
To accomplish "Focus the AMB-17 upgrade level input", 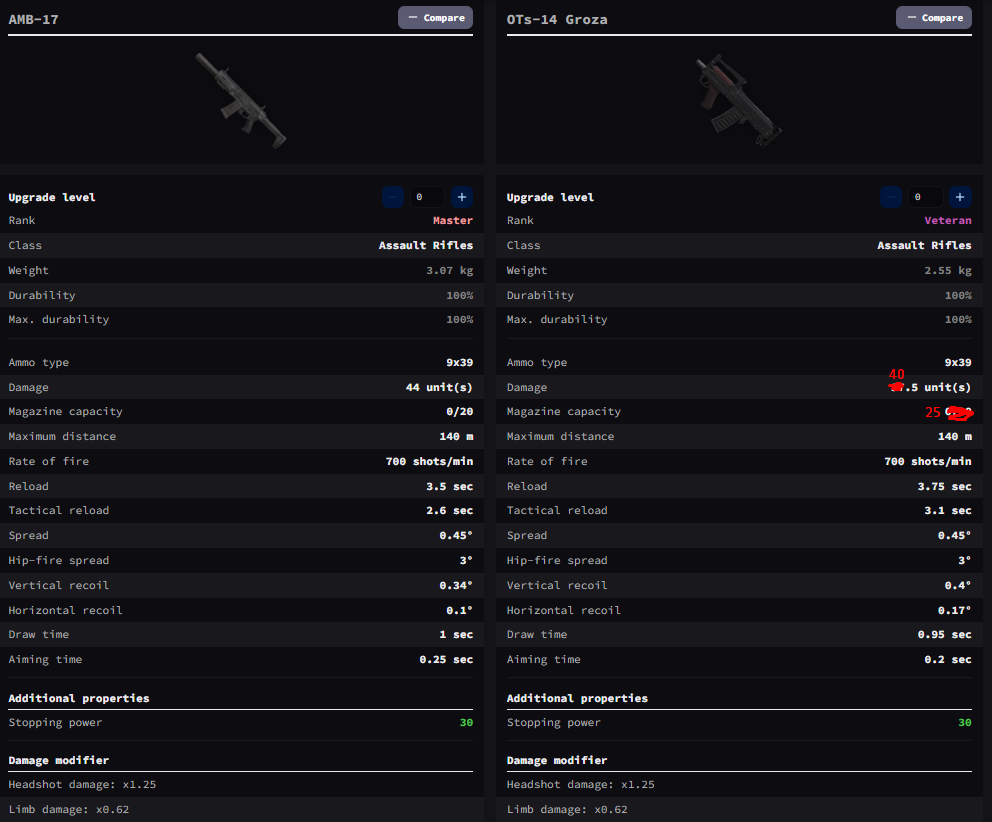I will [x=427, y=197].
